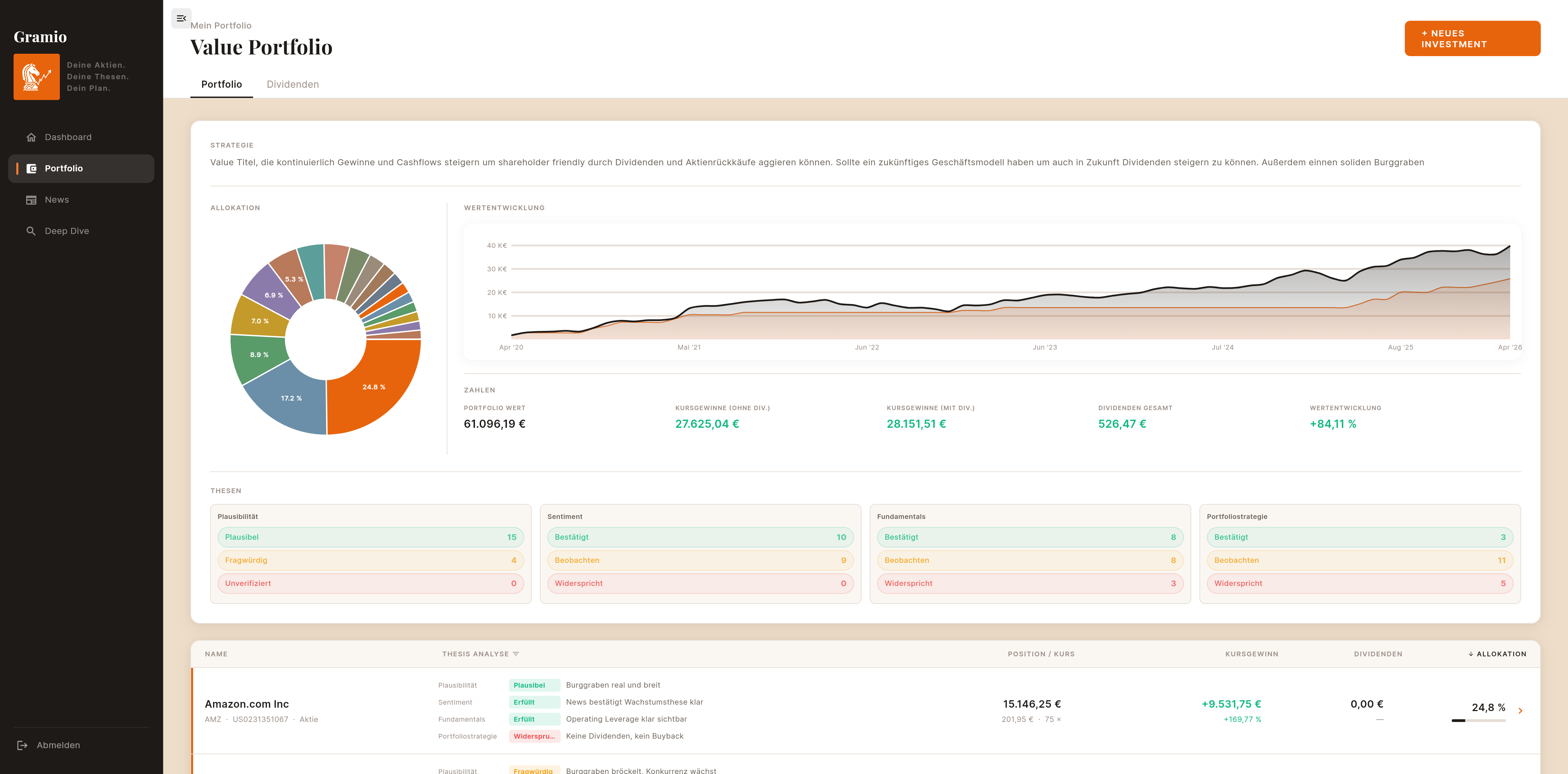Click Kursgewinne value 27.625,04 €
This screenshot has height=774, width=1568.
pyautogui.click(x=707, y=424)
